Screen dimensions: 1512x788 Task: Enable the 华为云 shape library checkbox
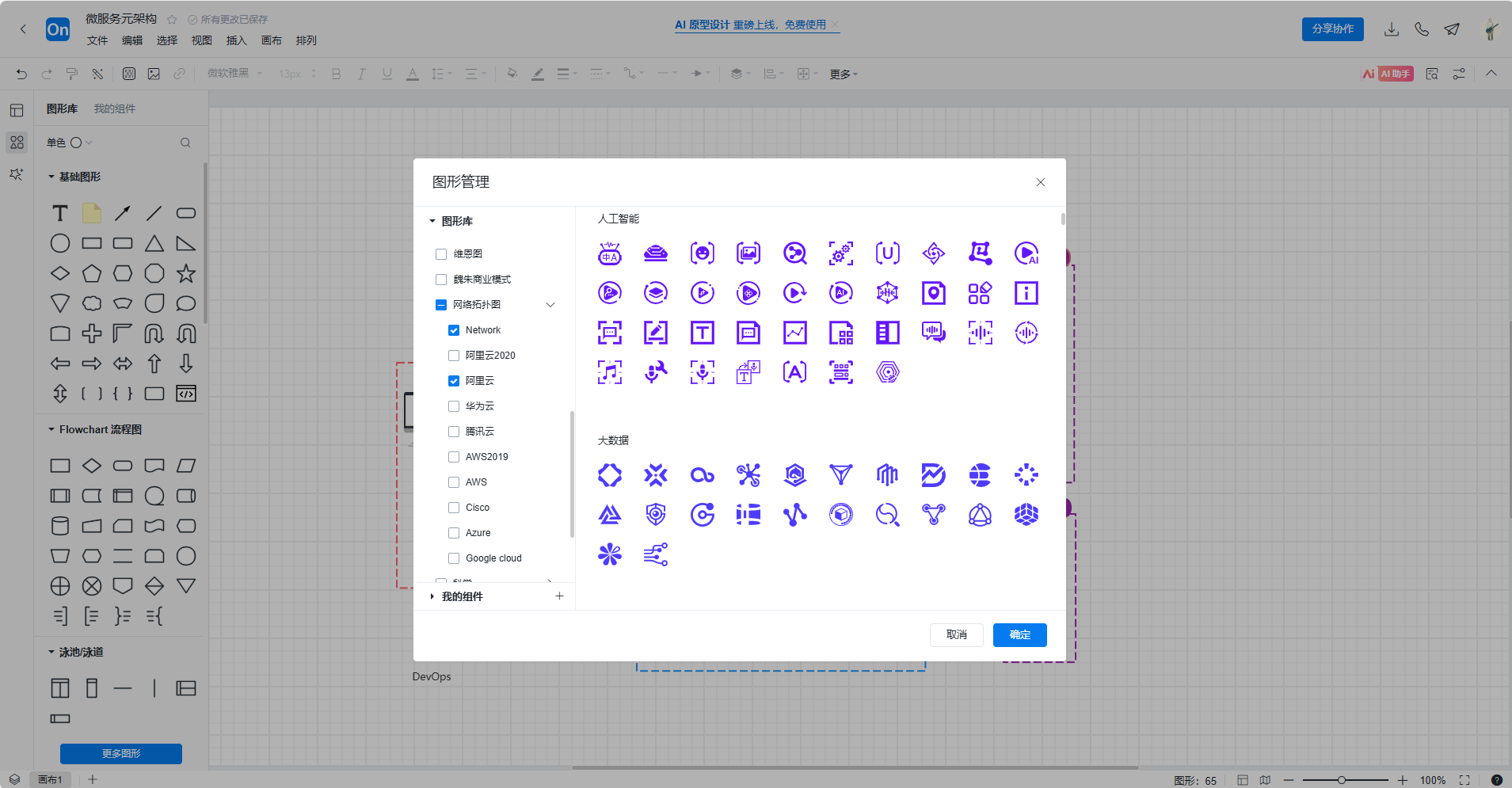coord(454,406)
